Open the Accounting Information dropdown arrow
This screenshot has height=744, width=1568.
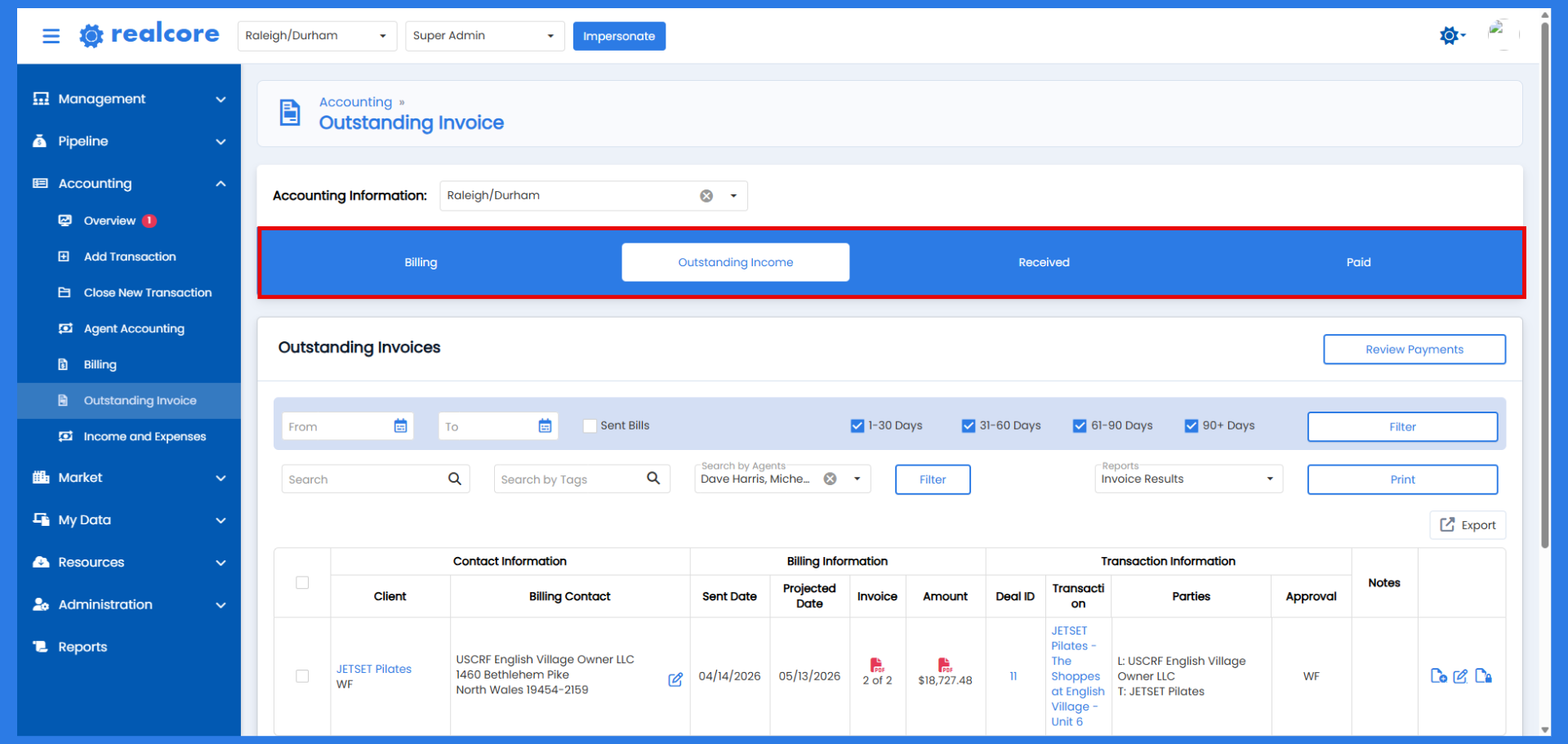(733, 196)
